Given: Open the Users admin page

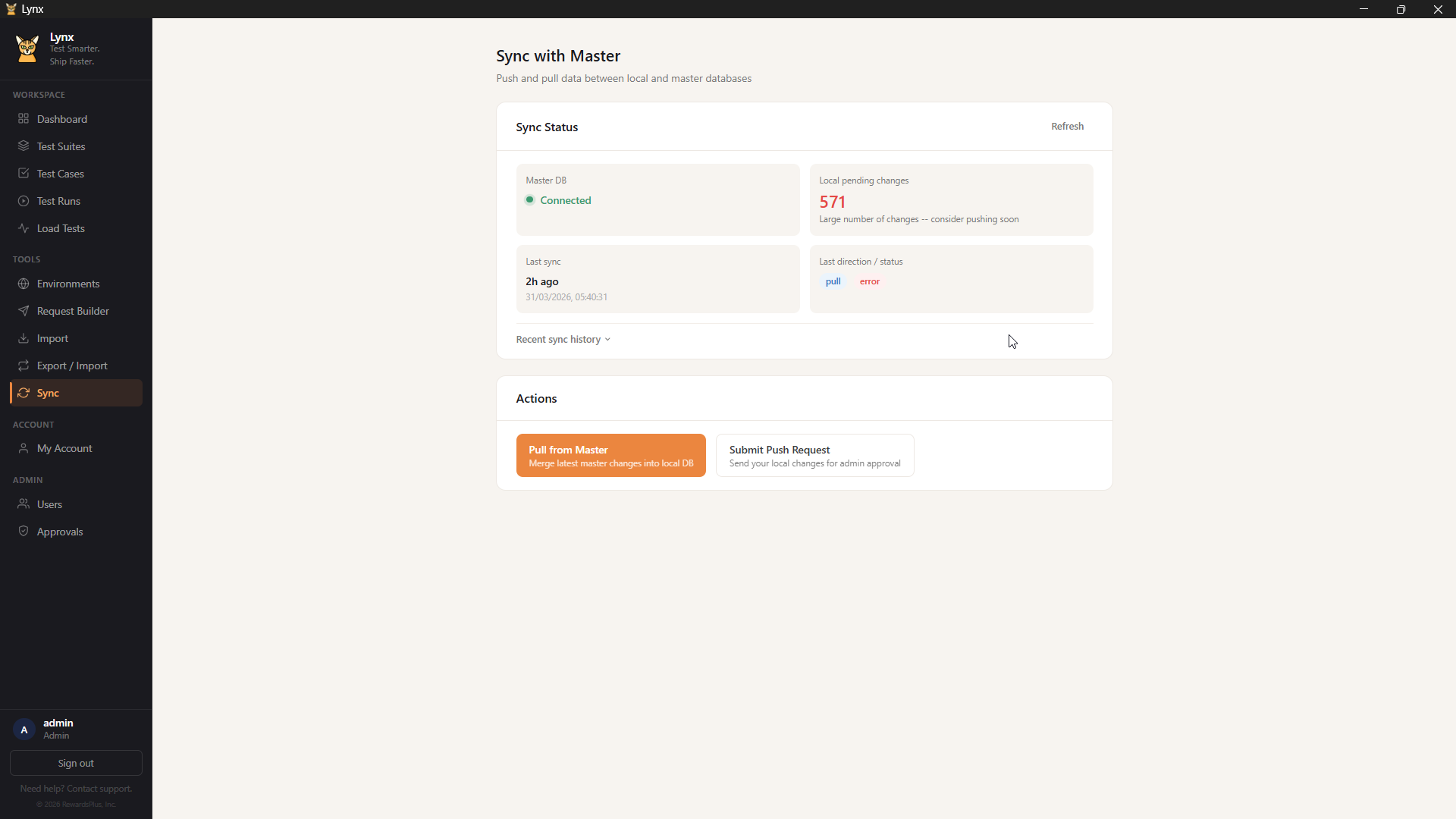Looking at the screenshot, I should click(x=49, y=504).
